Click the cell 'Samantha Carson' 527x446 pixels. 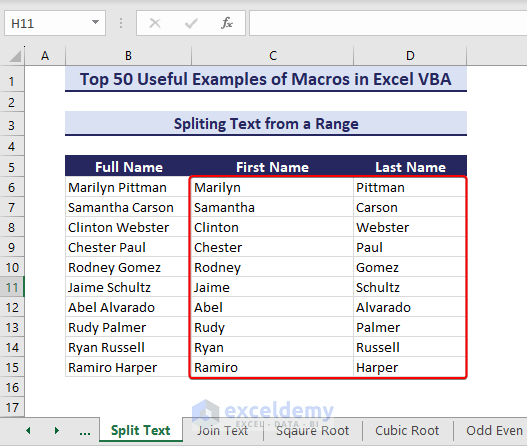[127, 207]
